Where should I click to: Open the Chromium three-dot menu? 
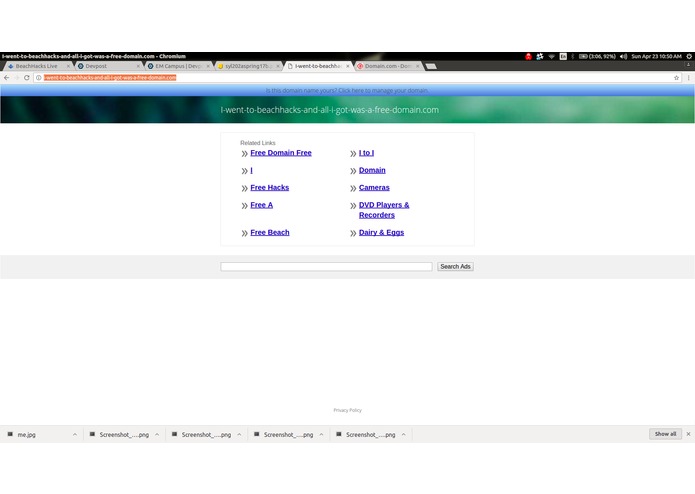(688, 78)
